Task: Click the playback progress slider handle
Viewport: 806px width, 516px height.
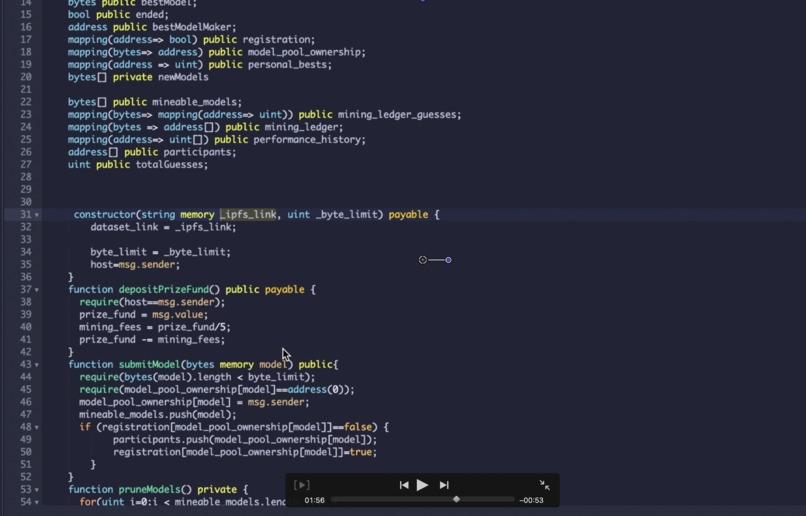Action: (456, 499)
